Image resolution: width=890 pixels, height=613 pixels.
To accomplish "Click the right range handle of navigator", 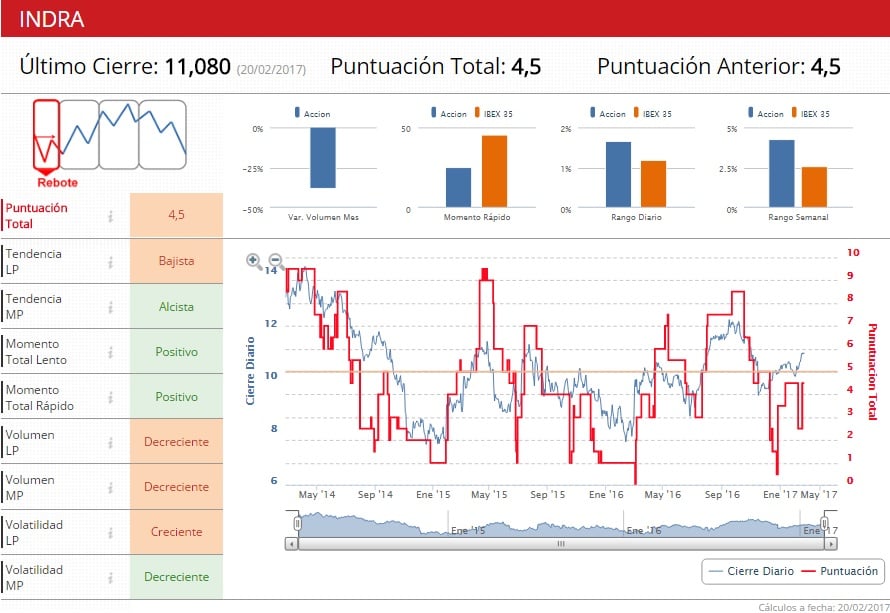I will point(825,523).
